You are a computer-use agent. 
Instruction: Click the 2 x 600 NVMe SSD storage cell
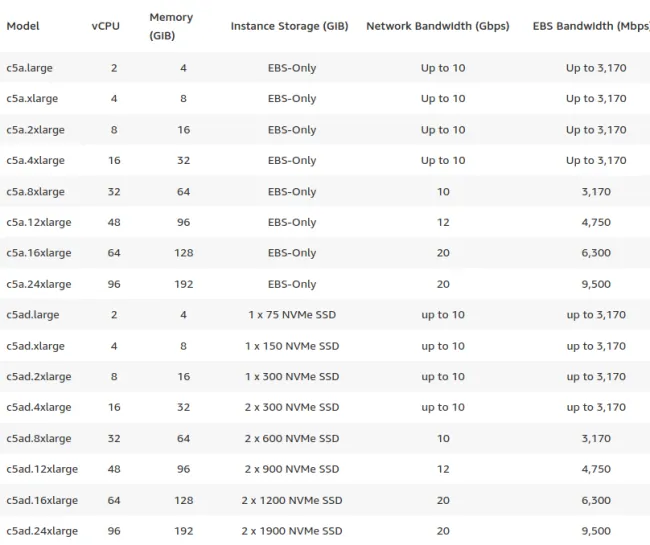click(292, 438)
